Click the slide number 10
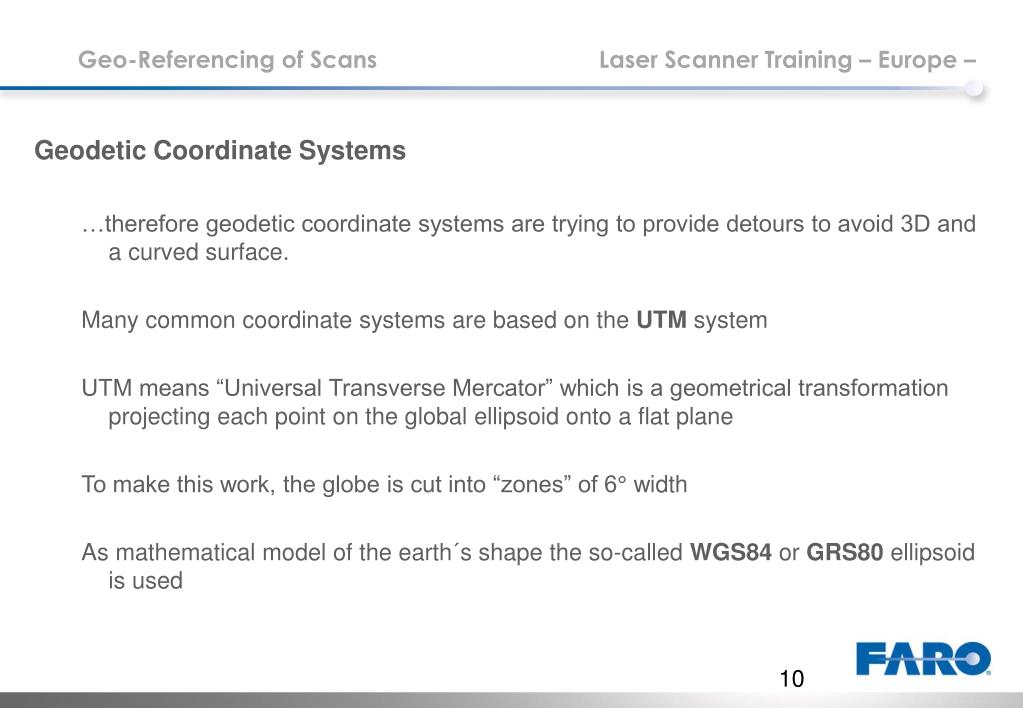The width and height of the screenshot is (1023, 708). click(x=791, y=679)
